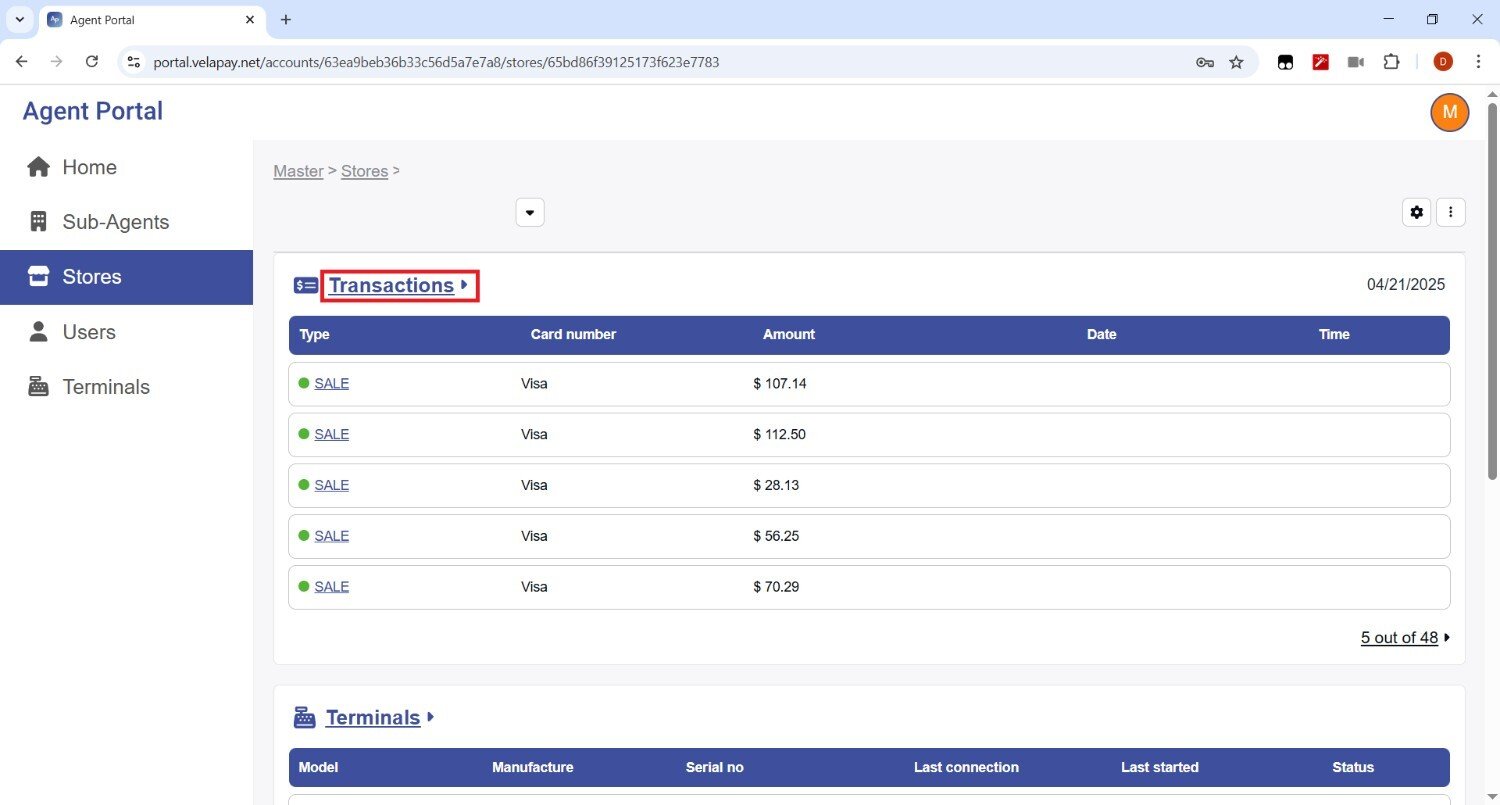Go to Home in the sidebar
1500x805 pixels.
point(89,167)
